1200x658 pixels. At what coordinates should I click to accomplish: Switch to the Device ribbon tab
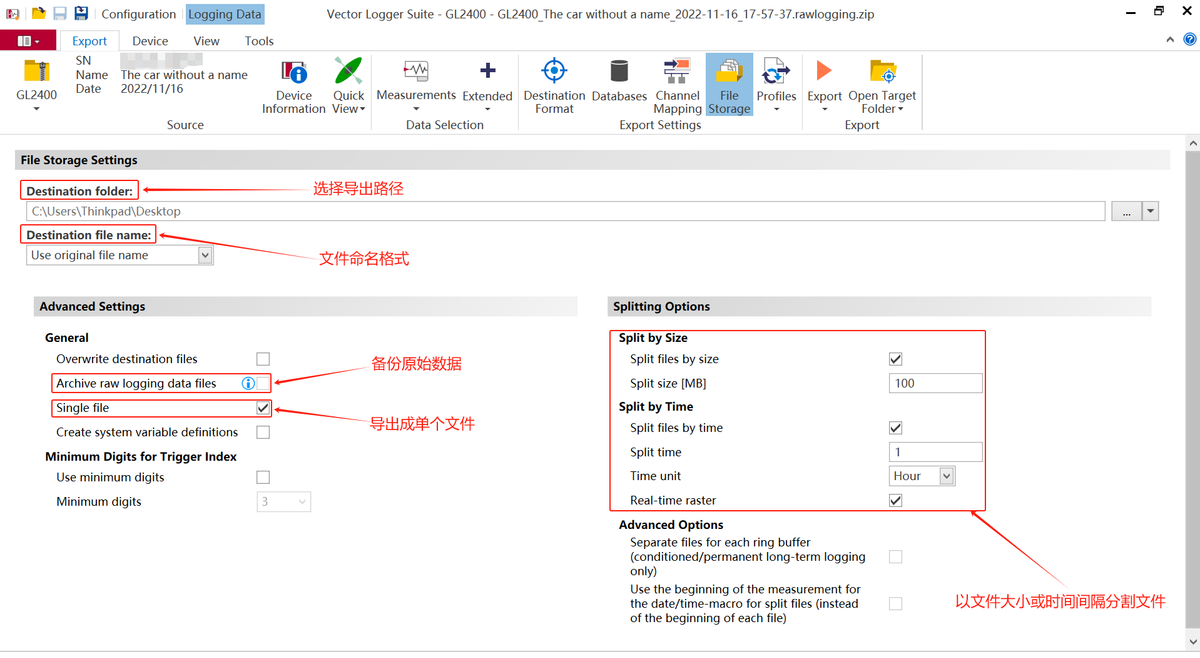150,41
